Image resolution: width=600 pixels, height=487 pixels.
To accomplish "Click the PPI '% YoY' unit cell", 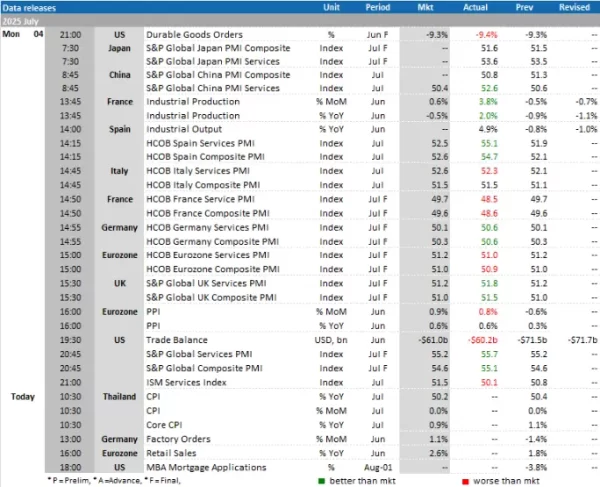I will pos(331,326).
